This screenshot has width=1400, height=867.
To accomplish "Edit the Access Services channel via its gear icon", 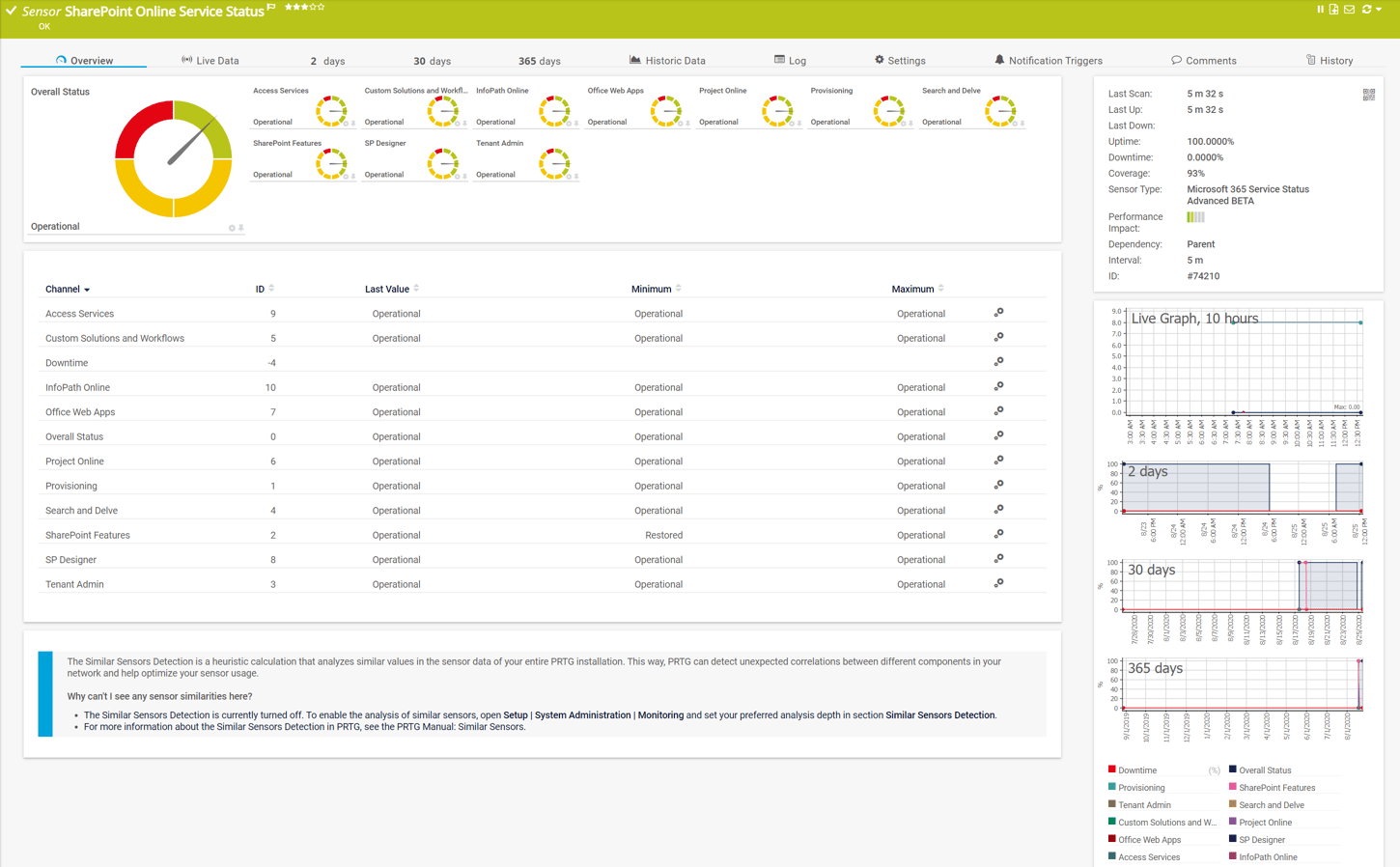I will pyautogui.click(x=999, y=312).
